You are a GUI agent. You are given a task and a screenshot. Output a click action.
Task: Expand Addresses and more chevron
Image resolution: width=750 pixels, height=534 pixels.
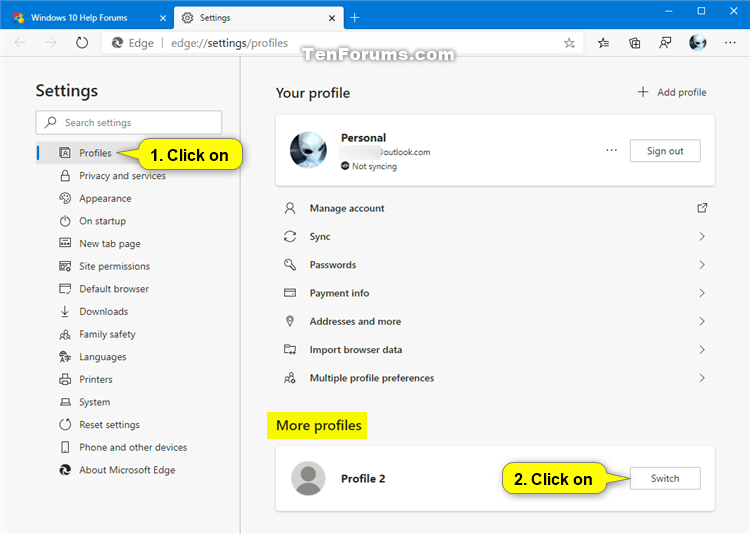(x=702, y=321)
